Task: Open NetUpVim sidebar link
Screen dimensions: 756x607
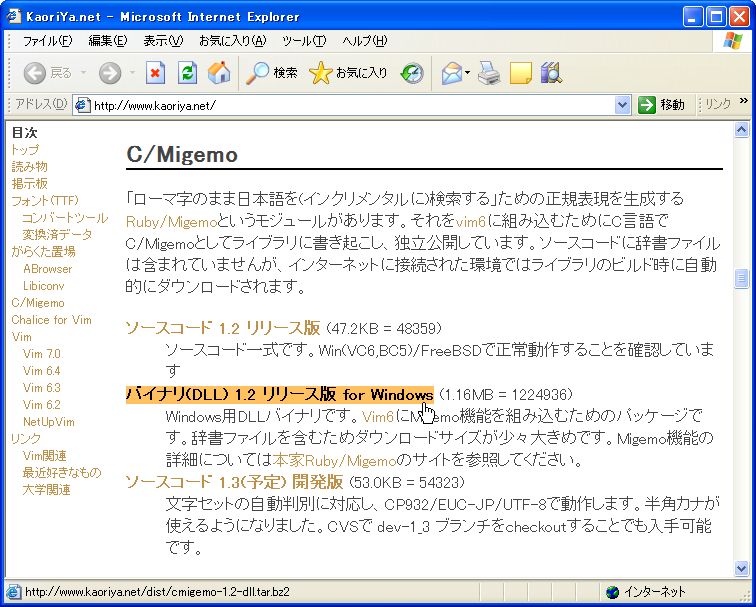Action: [x=49, y=422]
